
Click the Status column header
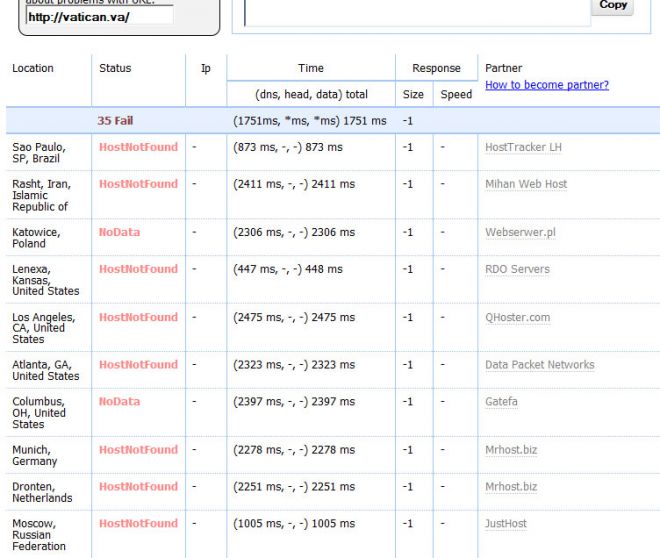115,69
